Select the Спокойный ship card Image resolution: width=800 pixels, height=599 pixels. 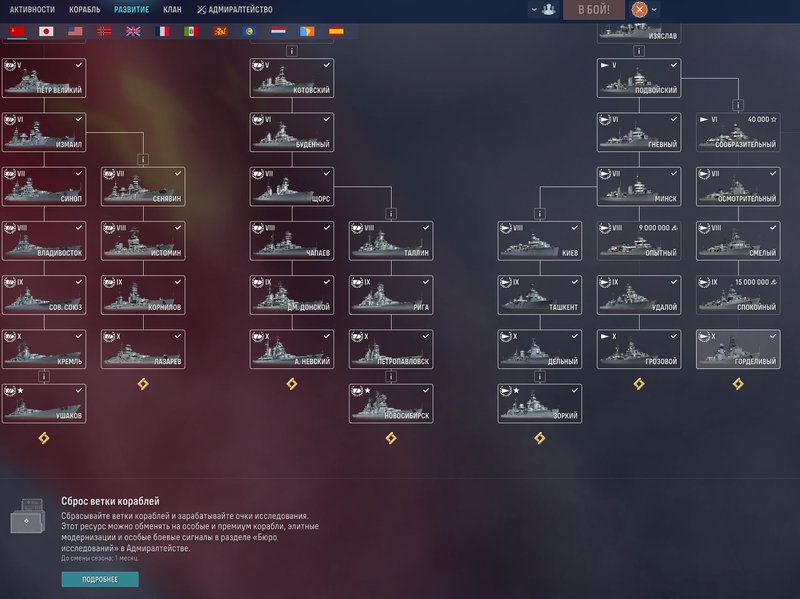[738, 295]
